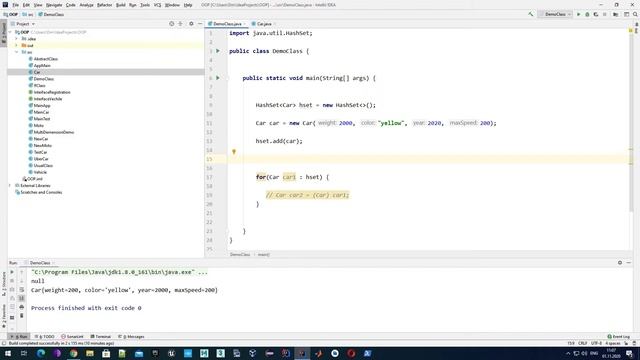Select Vehicle in project tree
The image size is (640, 360).
[x=40, y=172]
